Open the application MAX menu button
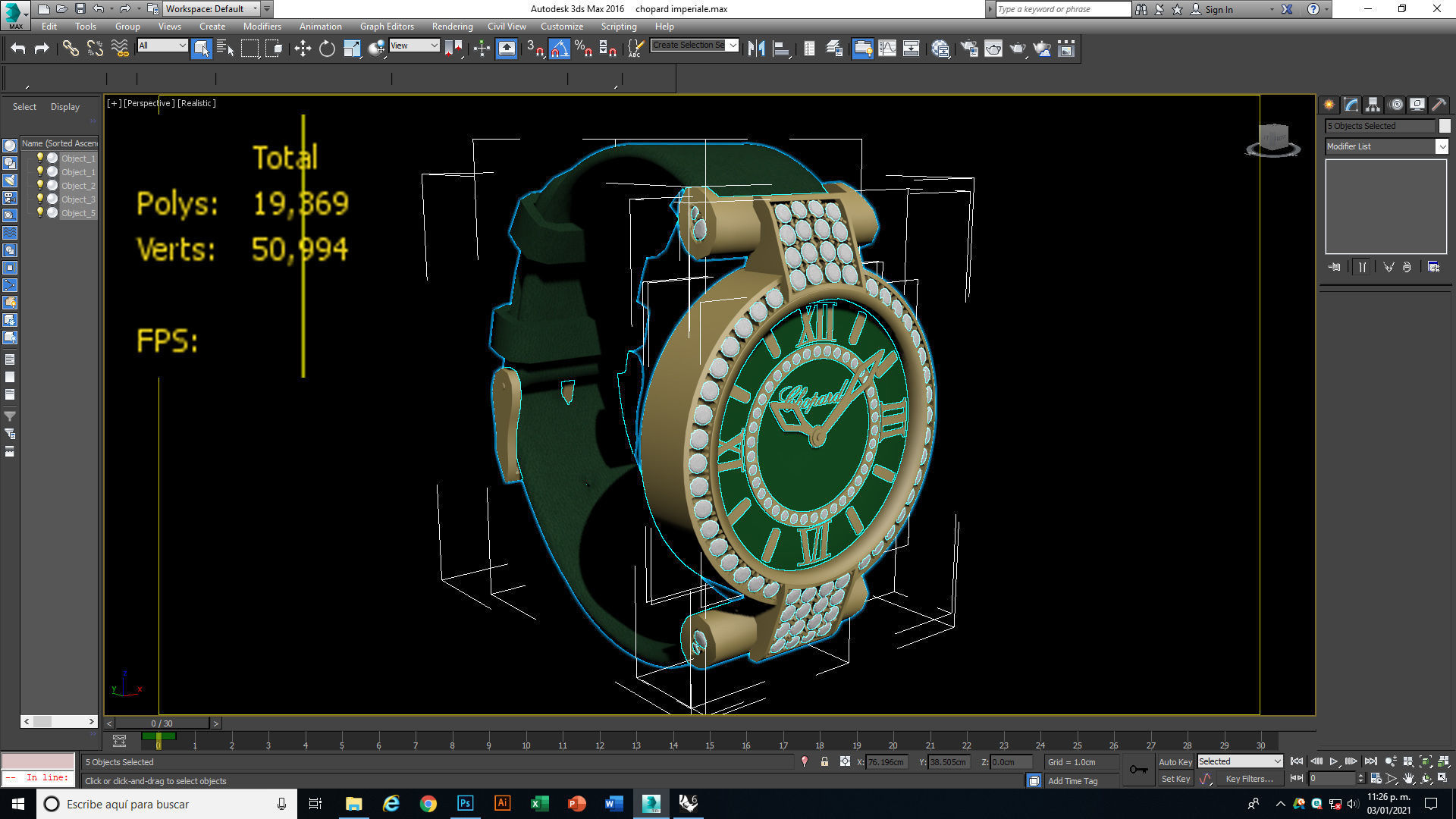 pyautogui.click(x=15, y=14)
